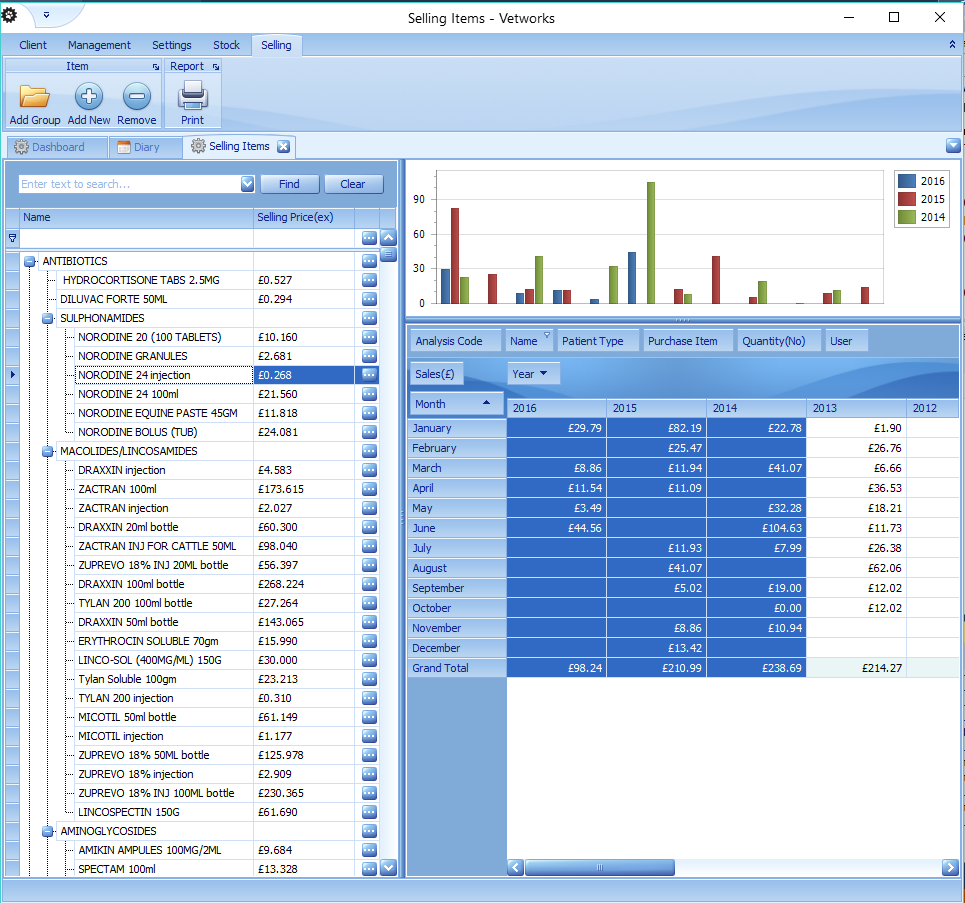This screenshot has height=903, width=965.
Task: Switch to the Stock ribbon tab
Action: (x=226, y=45)
